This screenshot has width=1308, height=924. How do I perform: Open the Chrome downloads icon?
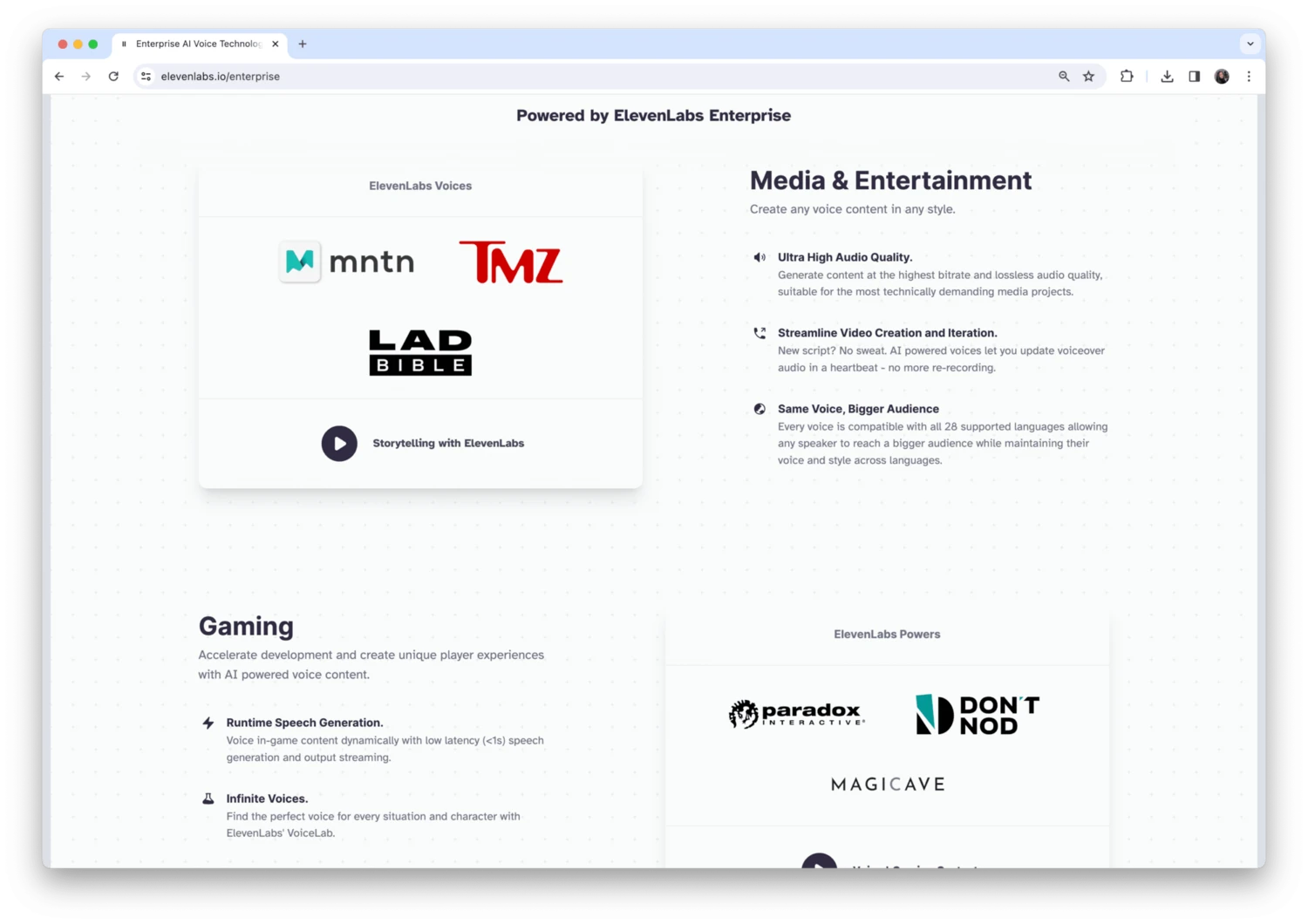pos(1167,77)
